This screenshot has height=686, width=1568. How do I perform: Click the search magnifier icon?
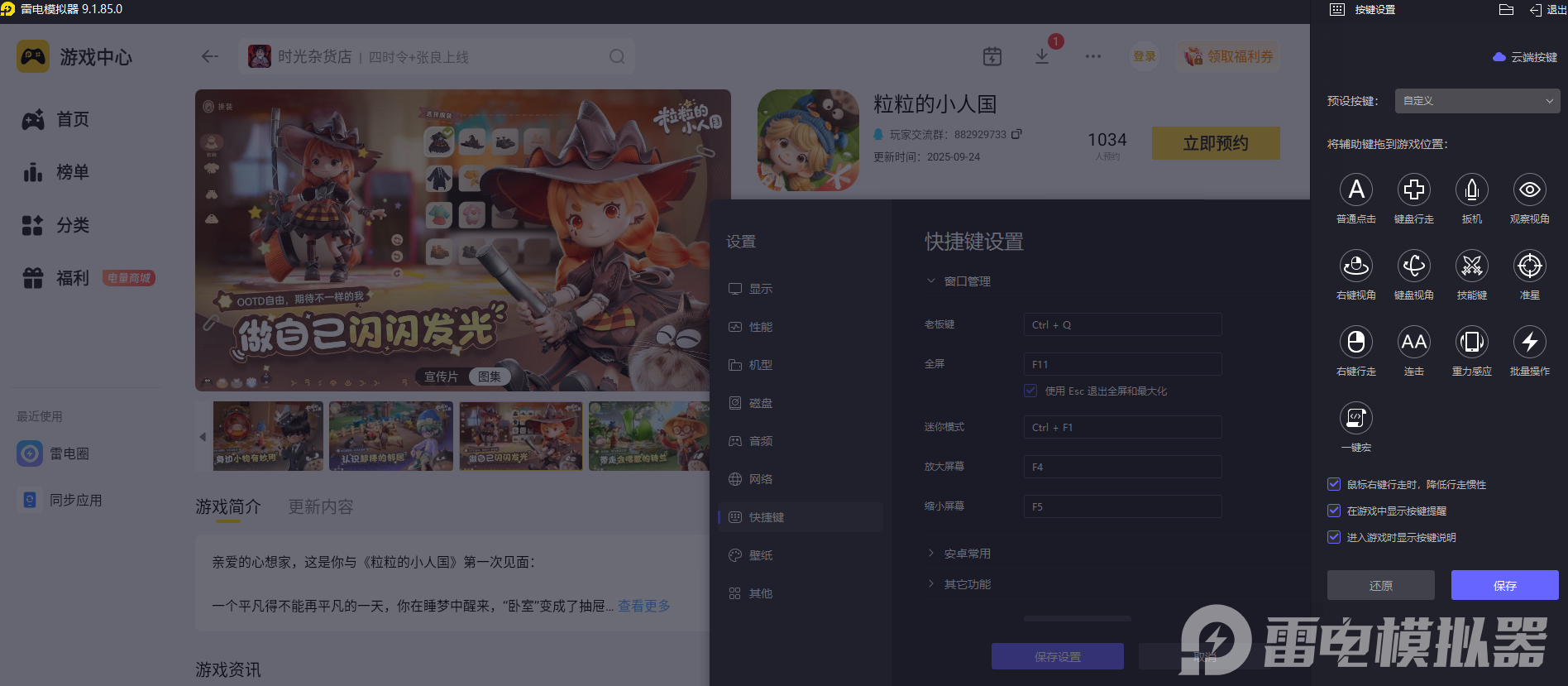[617, 56]
